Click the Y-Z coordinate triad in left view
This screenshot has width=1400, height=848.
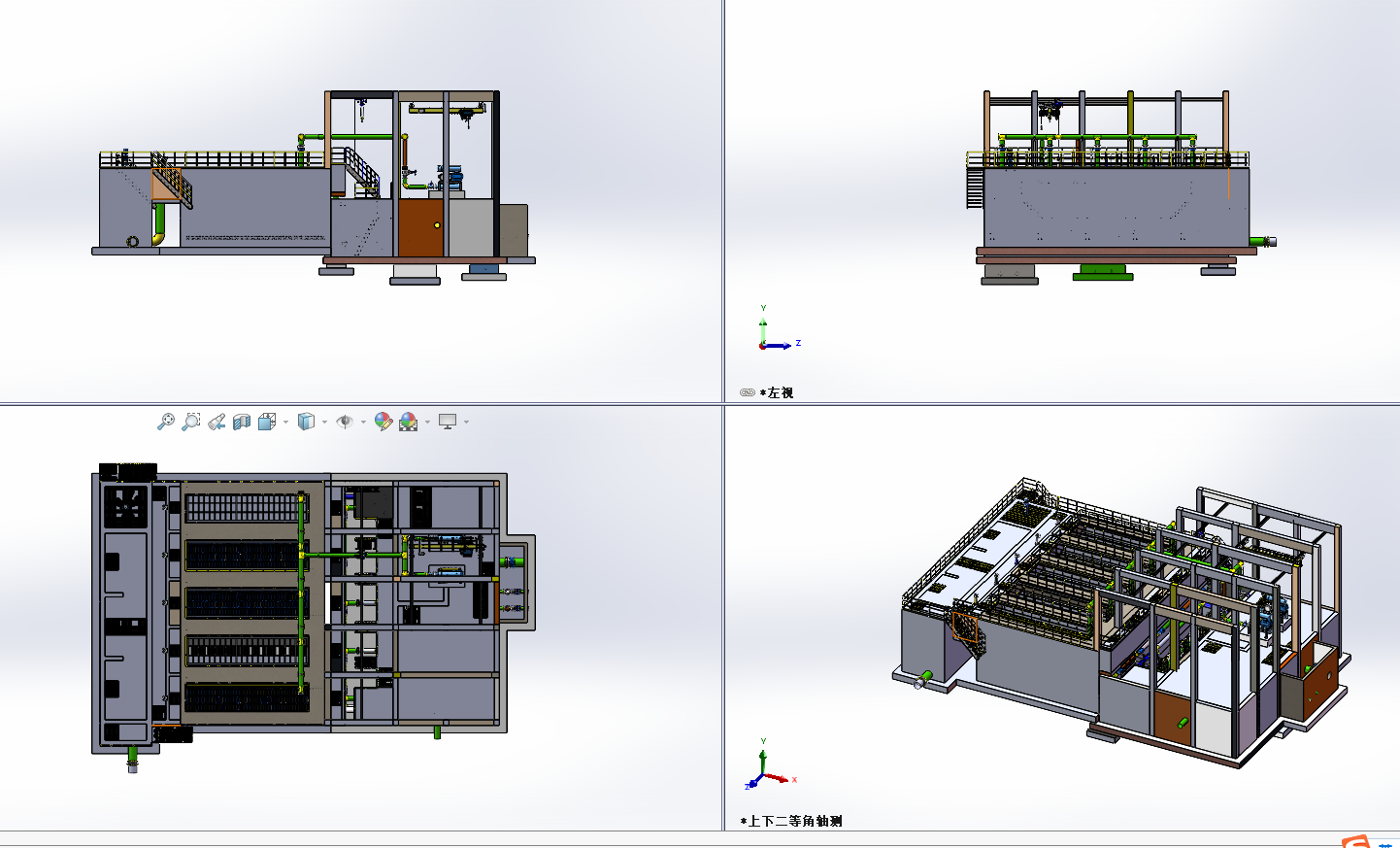coord(779,328)
